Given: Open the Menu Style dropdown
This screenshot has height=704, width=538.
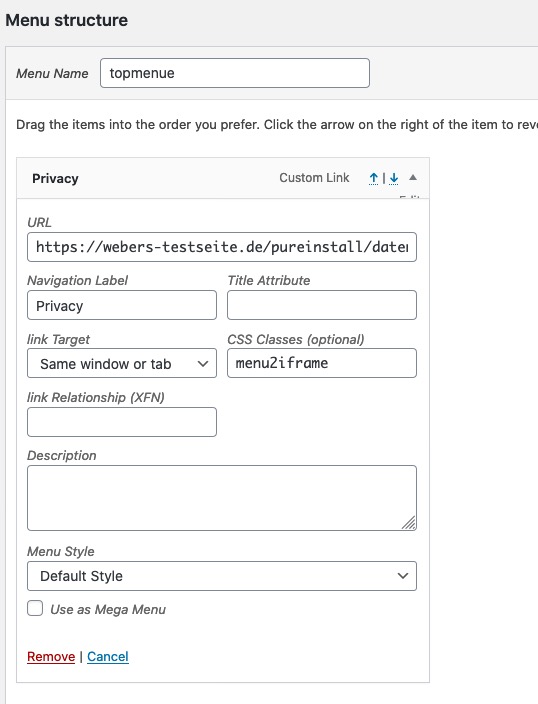Looking at the screenshot, I should [x=222, y=576].
